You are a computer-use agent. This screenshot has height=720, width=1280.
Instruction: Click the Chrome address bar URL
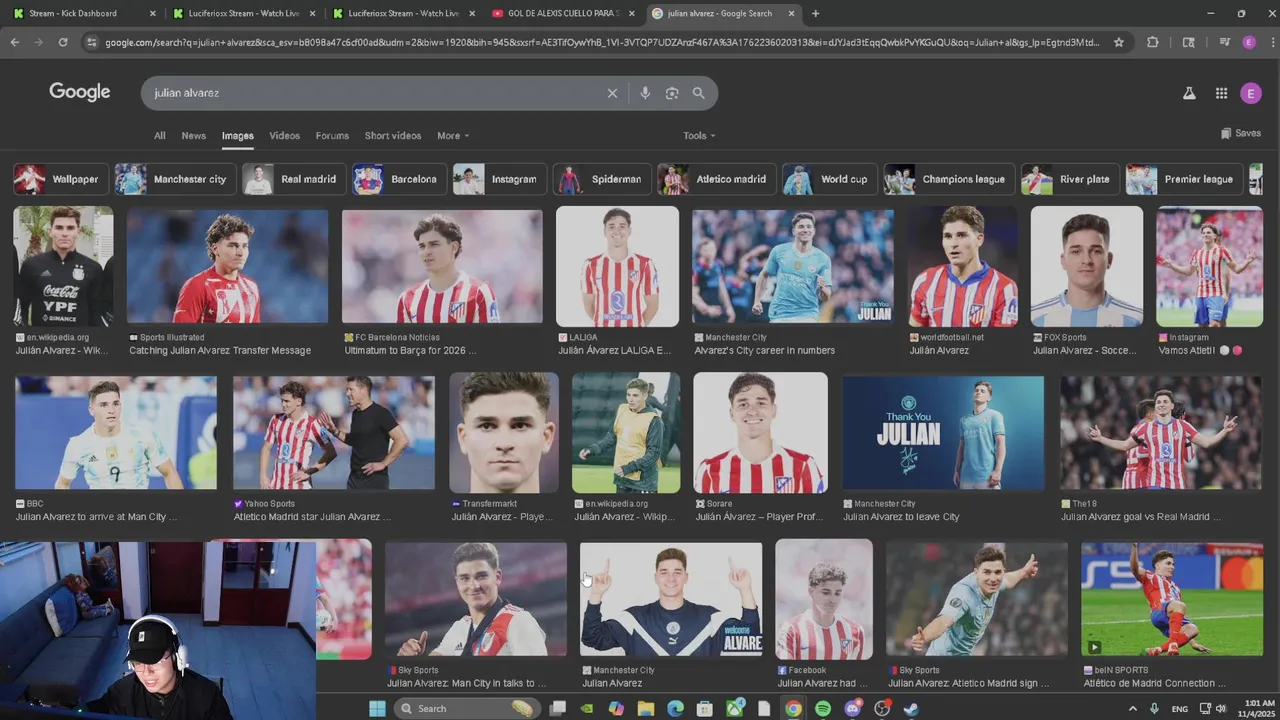point(600,42)
